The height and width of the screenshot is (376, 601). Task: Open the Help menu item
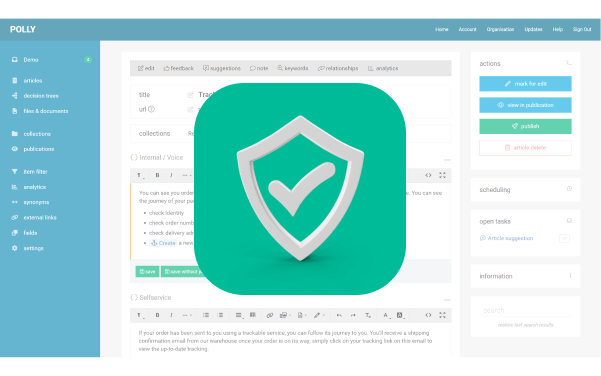(557, 29)
